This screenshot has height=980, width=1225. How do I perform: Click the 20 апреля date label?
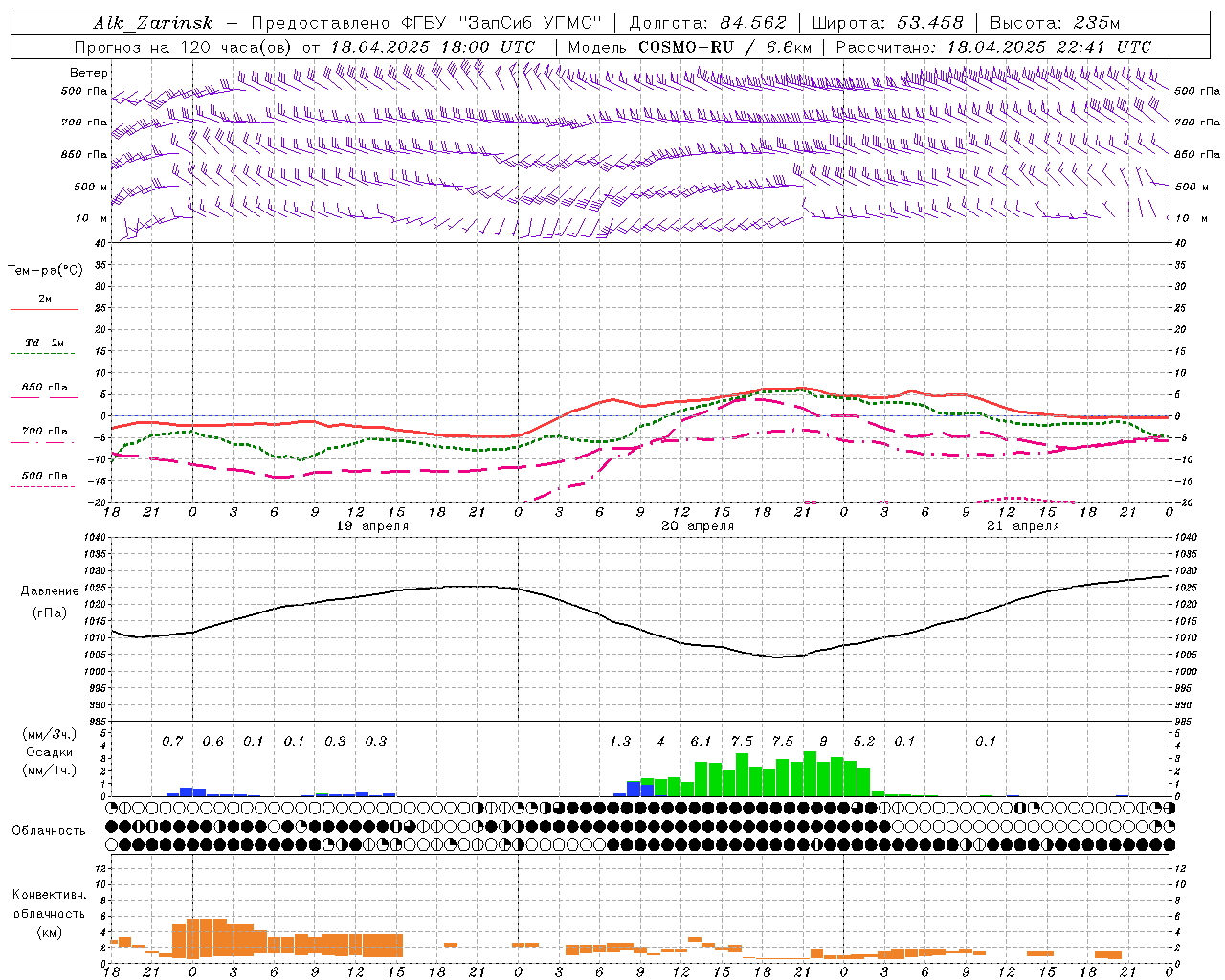point(698,526)
